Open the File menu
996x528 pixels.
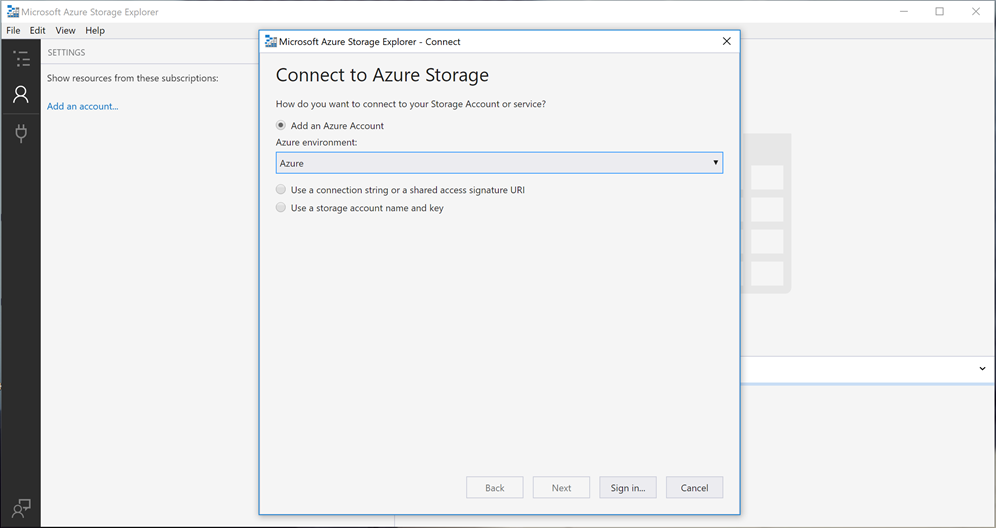pos(13,31)
